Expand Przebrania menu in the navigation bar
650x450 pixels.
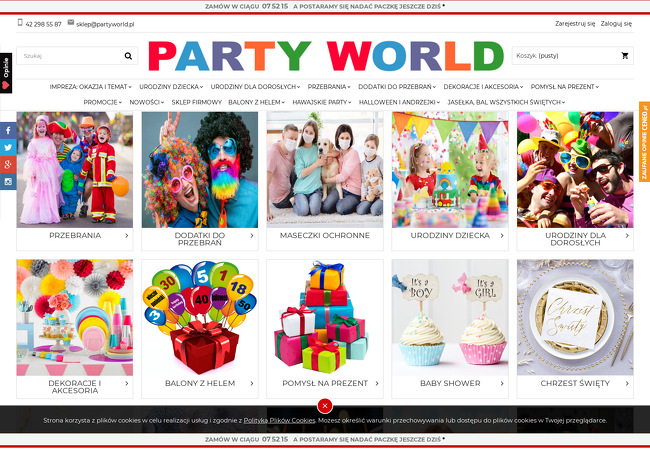329,87
